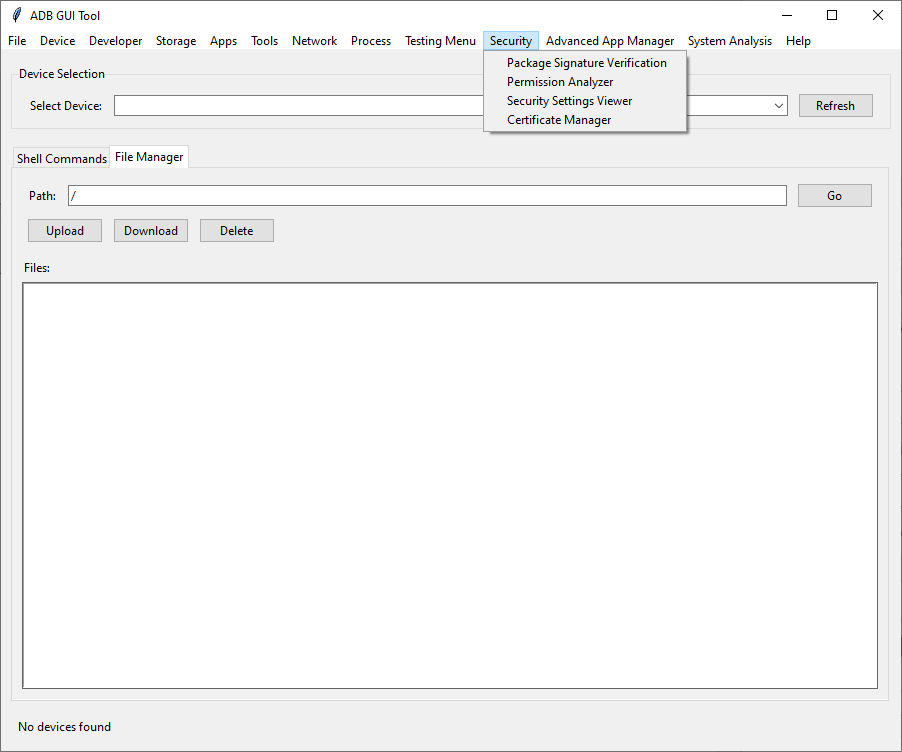Open the Device menu
Viewport: 902px width, 752px height.
click(57, 41)
